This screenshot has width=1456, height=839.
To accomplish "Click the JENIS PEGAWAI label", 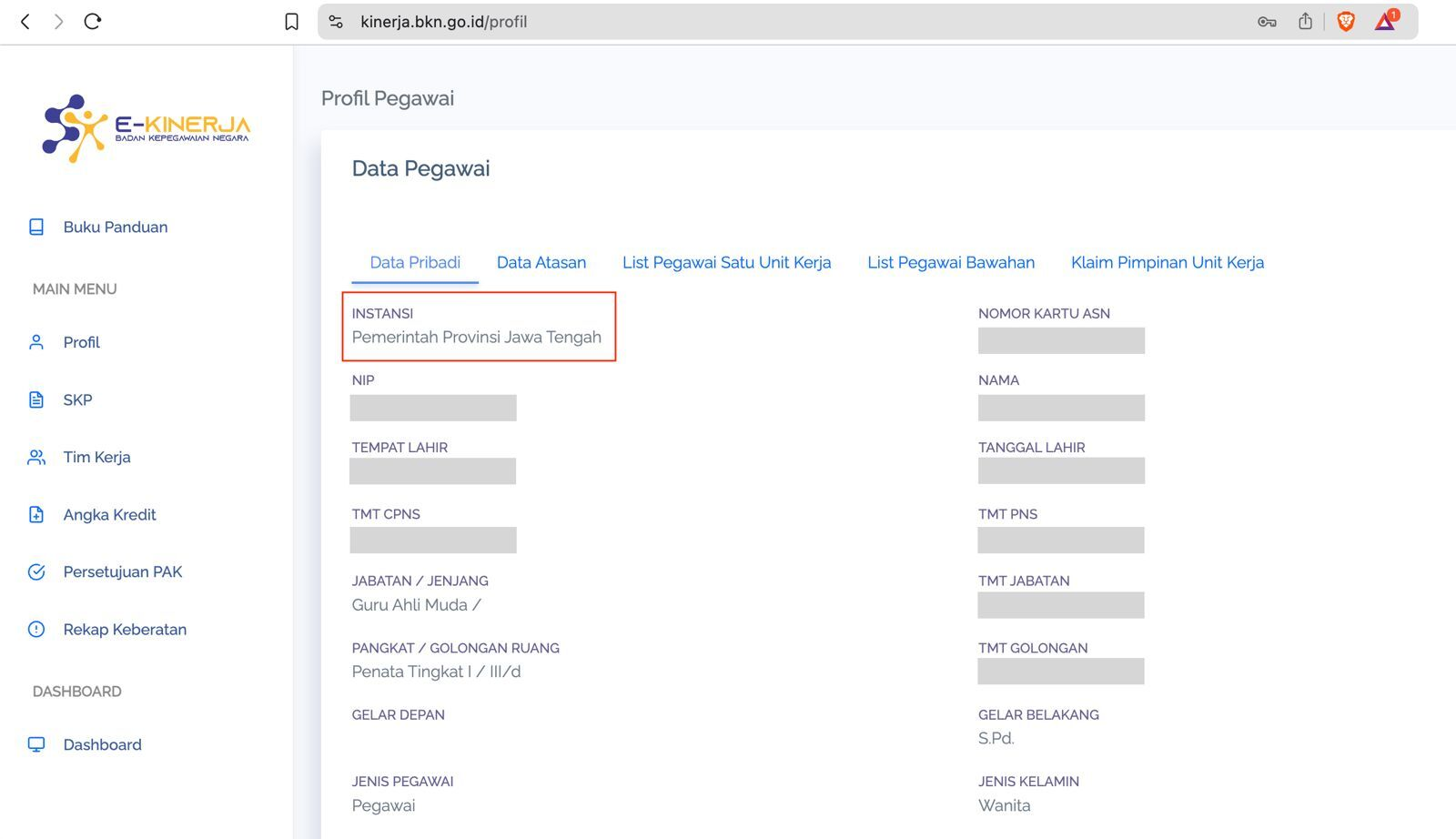I will click(402, 782).
